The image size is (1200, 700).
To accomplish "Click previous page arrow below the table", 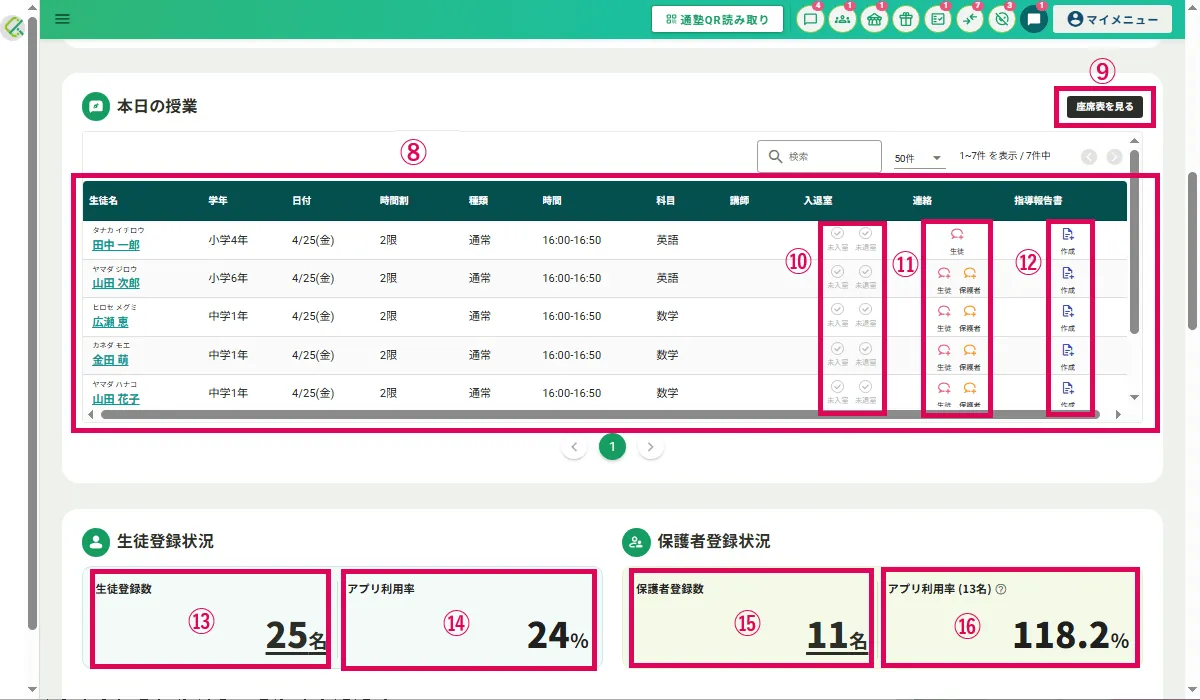I will [x=574, y=446].
